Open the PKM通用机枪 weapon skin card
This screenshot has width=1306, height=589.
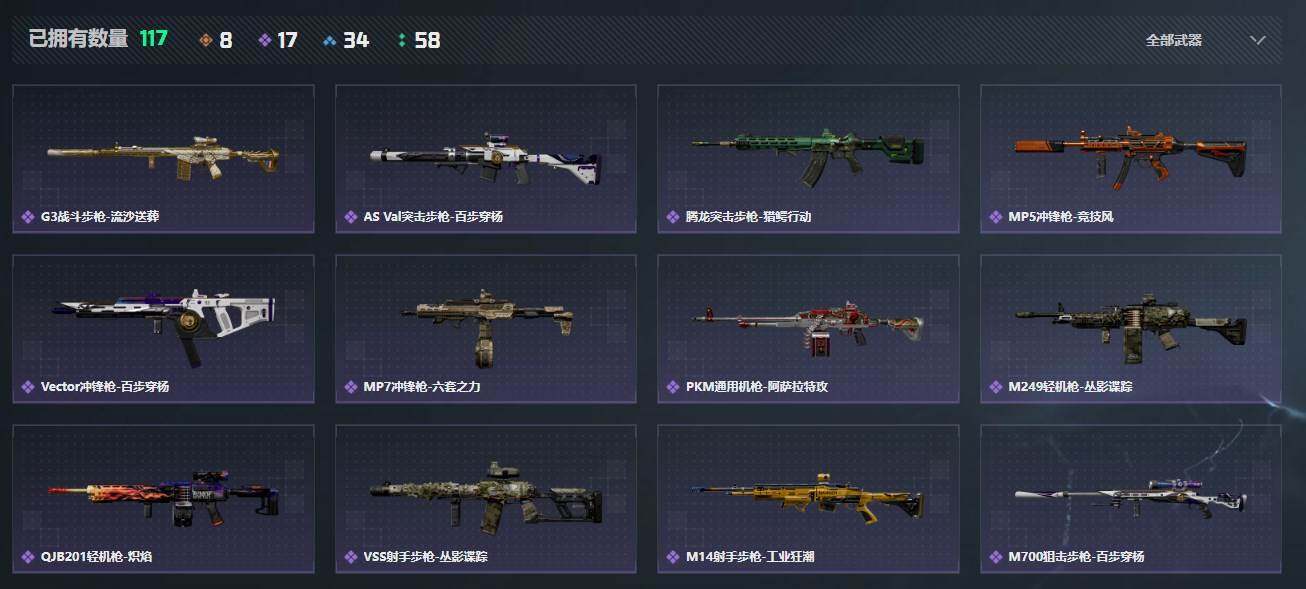tap(808, 329)
